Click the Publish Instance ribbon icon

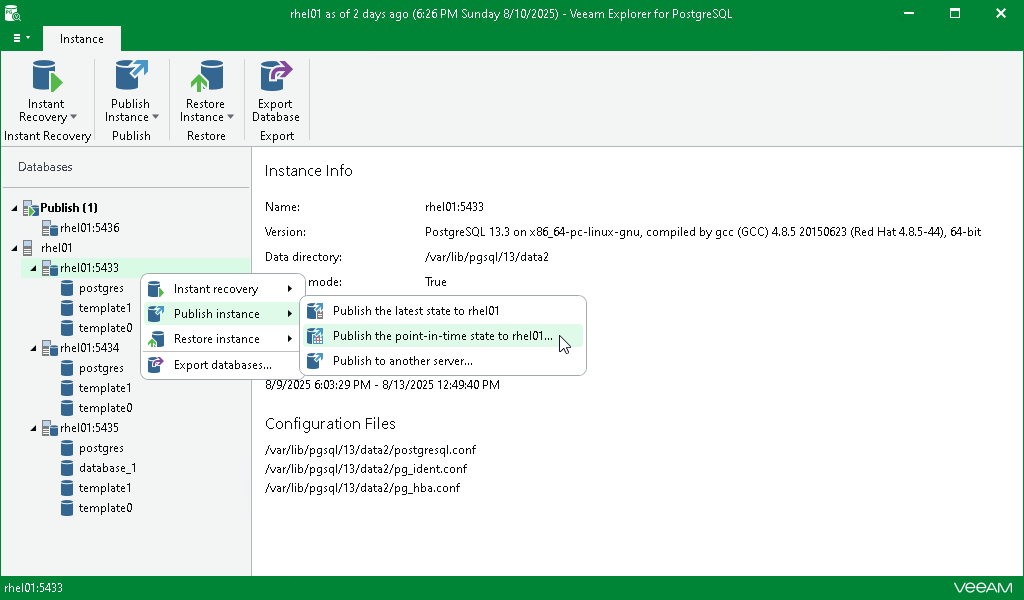pyautogui.click(x=131, y=76)
